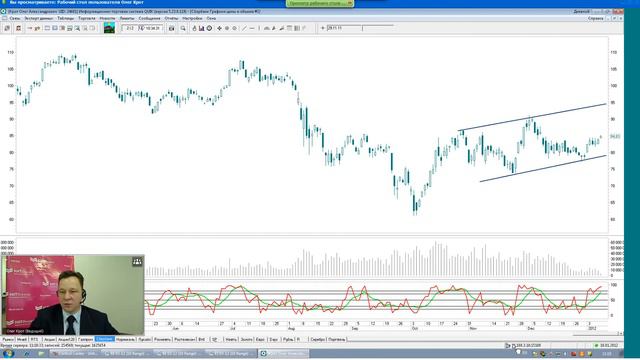Select the vertical line drawing tool
Image resolution: width=640 pixels, height=360 pixels.
pos(259,28)
